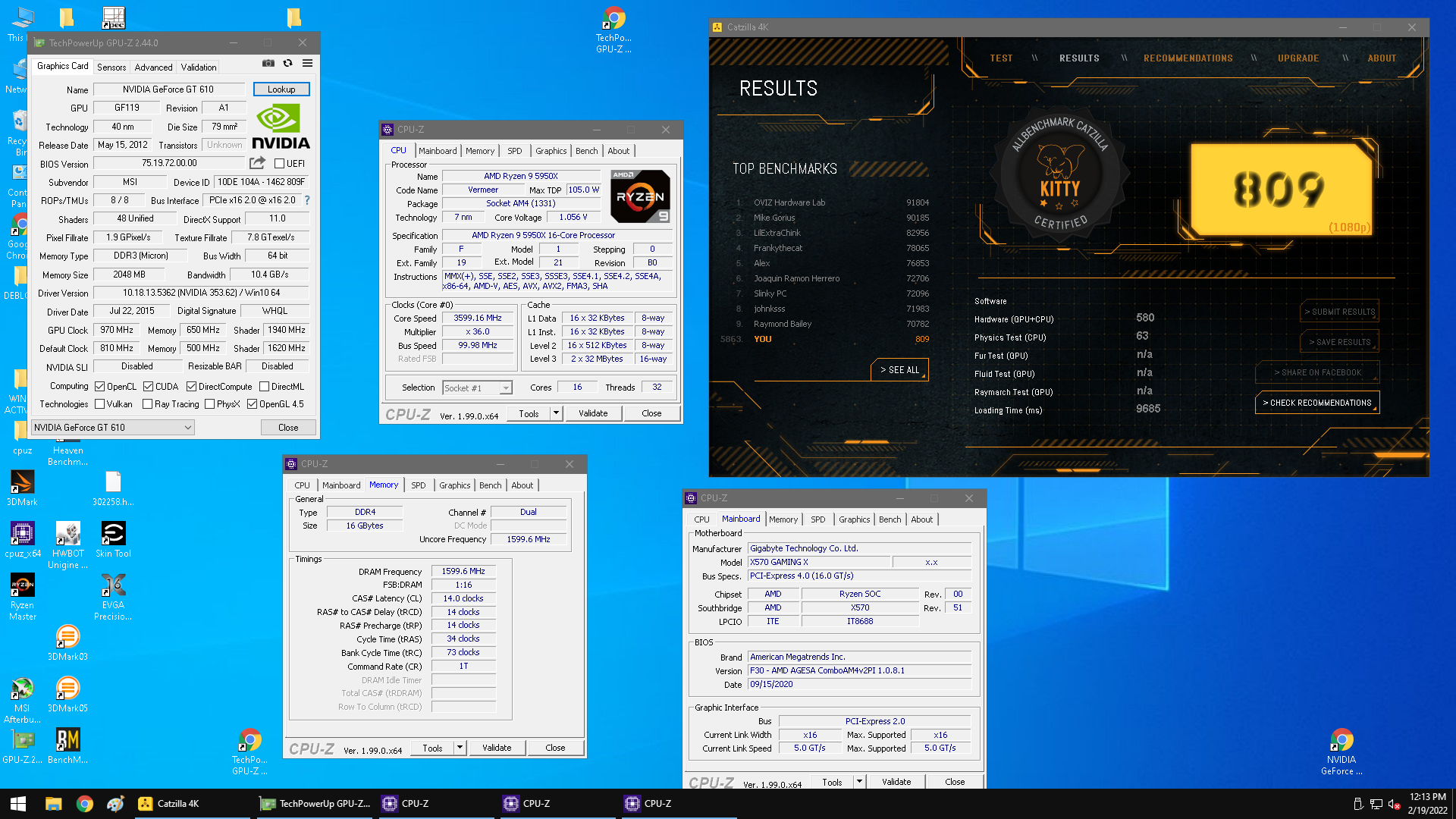Toggle DirectCompute checkbox
Viewport: 1456px width, 819px height.
[191, 387]
